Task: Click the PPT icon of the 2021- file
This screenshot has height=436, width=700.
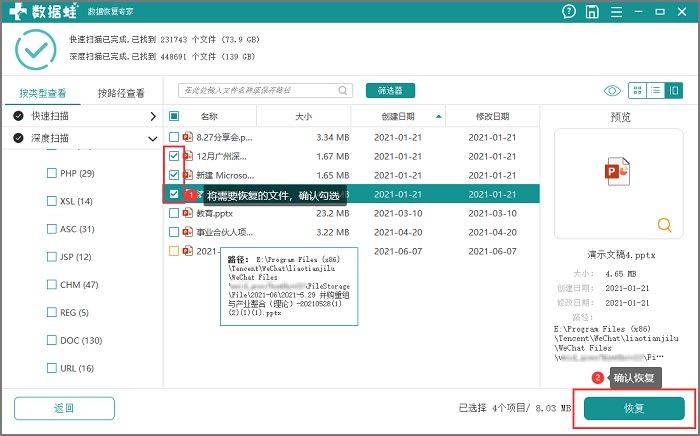Action: [188, 251]
